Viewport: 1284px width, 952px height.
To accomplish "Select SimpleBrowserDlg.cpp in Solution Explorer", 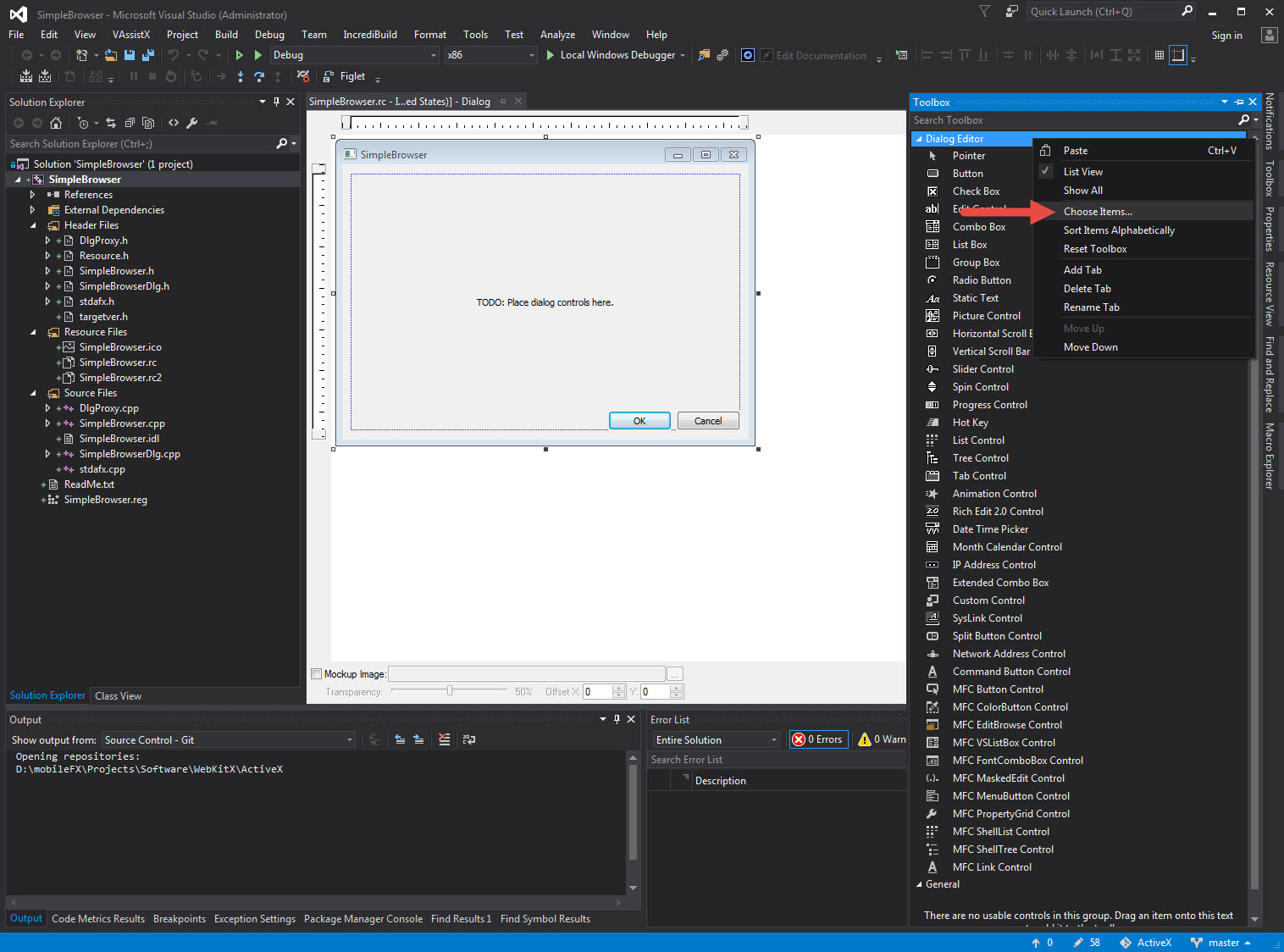I will click(x=130, y=454).
